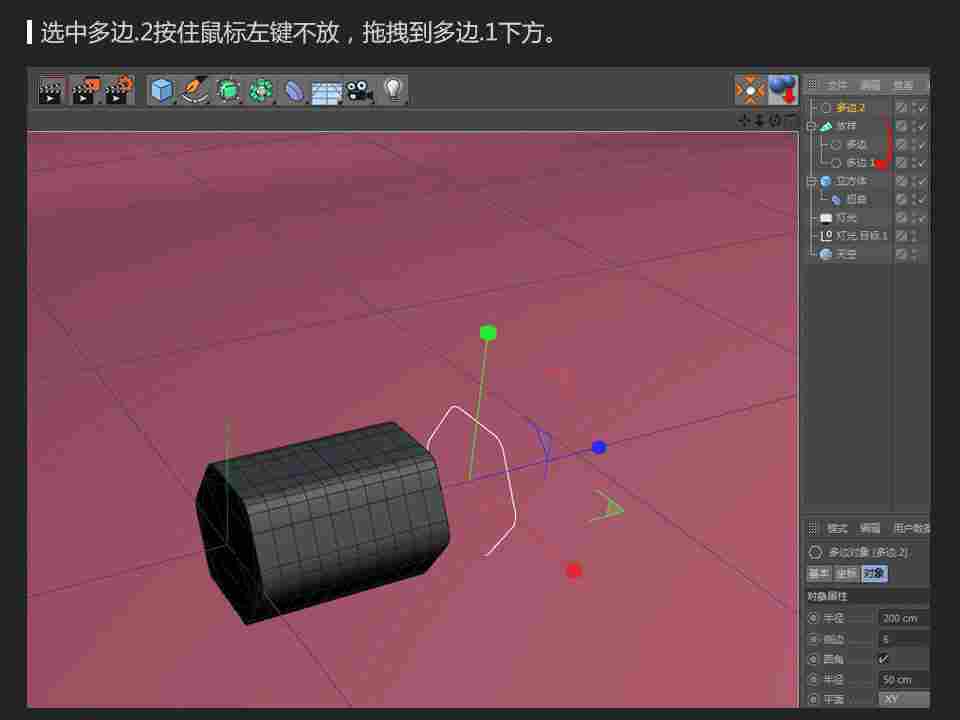Toggle the 圆角 checkbox in object properties
The image size is (960, 720).
882,658
